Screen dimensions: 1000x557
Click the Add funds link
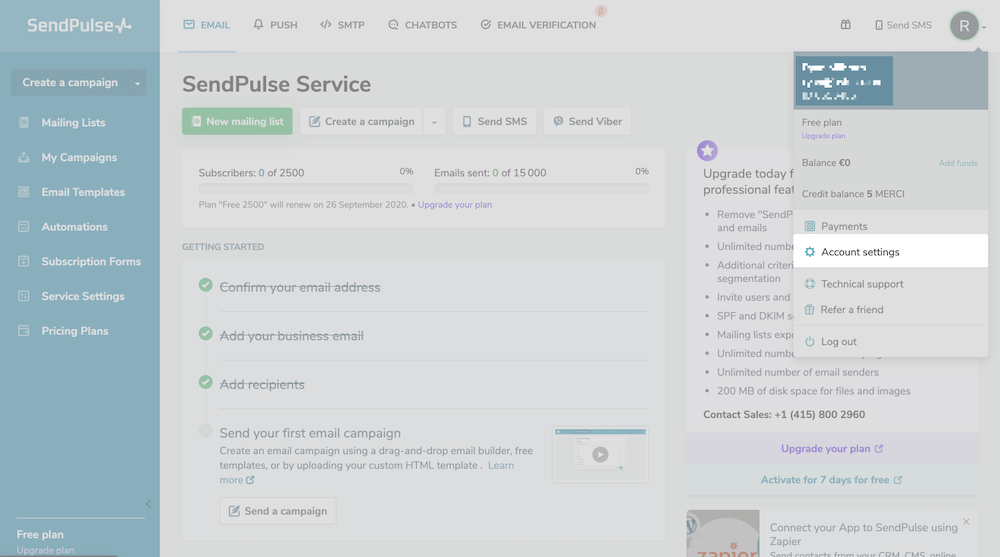click(958, 163)
